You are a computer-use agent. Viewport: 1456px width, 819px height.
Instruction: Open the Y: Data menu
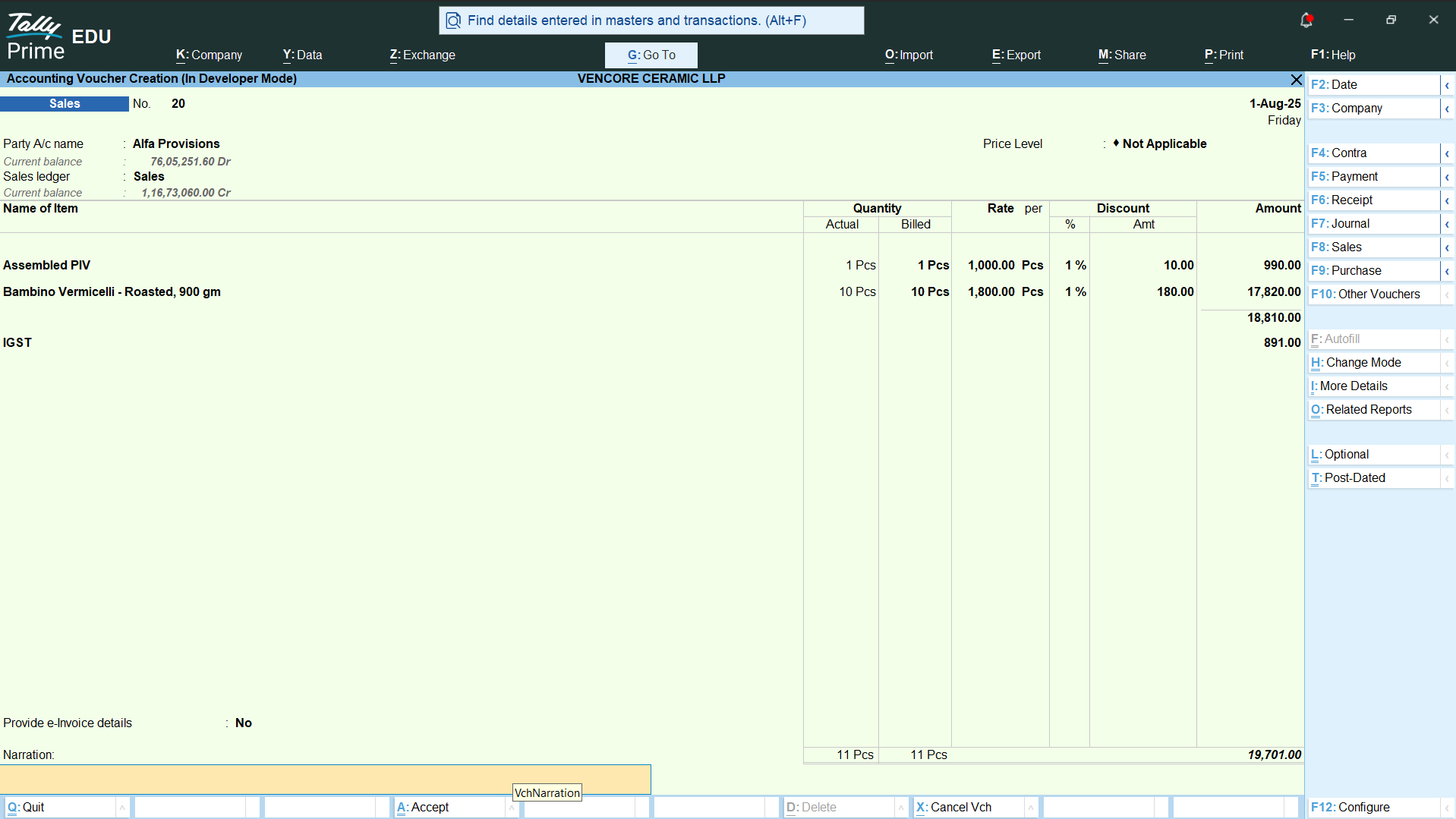tap(302, 55)
